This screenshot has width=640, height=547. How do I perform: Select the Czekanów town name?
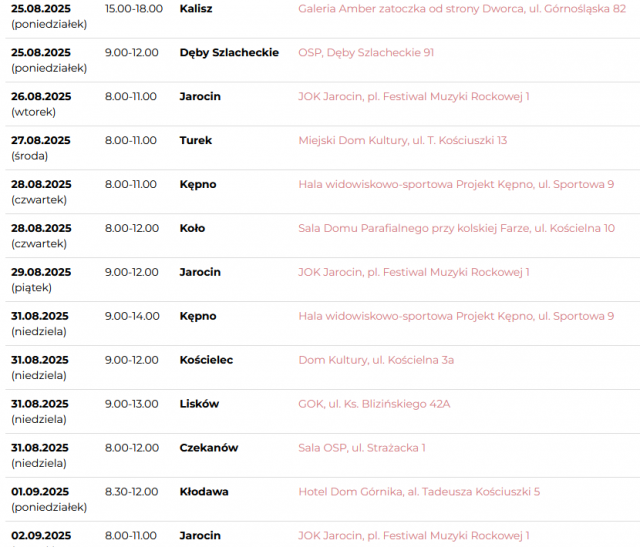[209, 448]
